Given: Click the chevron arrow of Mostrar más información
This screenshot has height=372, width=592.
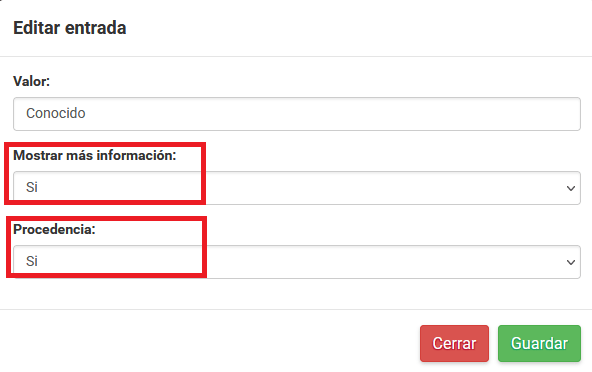Looking at the screenshot, I should coord(570,188).
